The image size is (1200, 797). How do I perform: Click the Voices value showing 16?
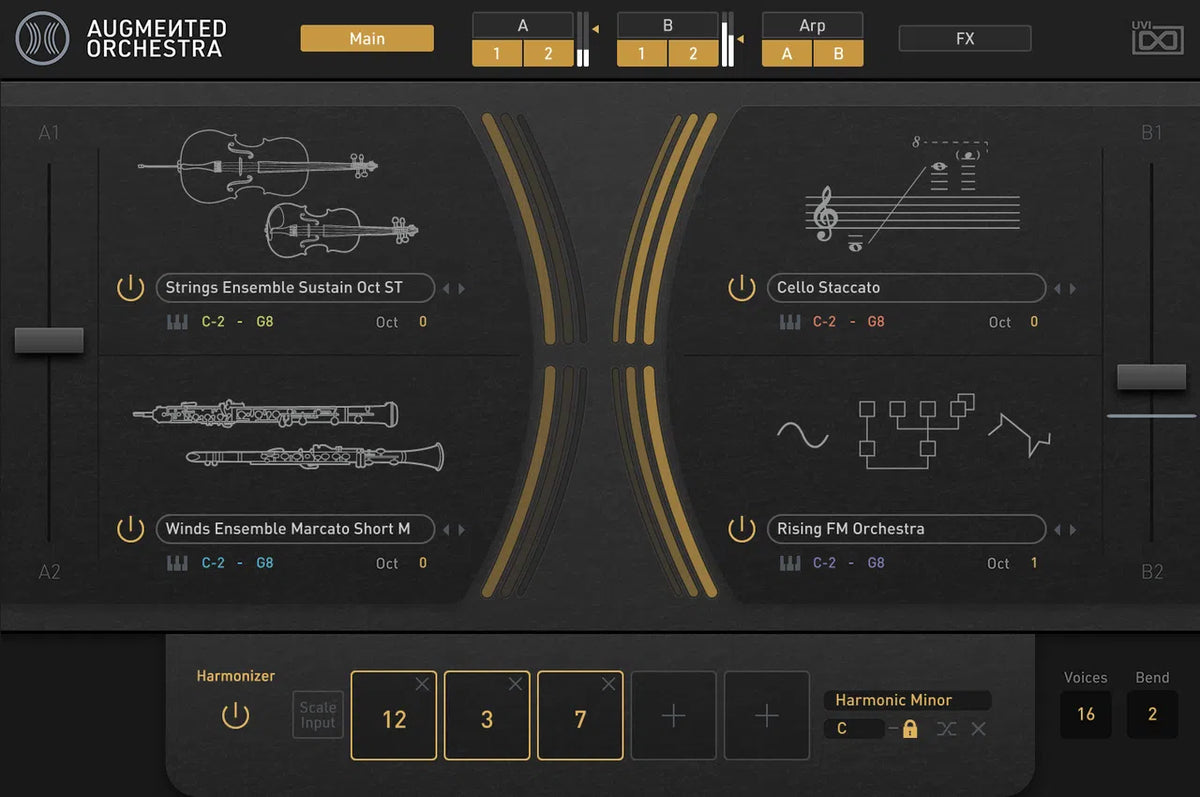(x=1086, y=714)
